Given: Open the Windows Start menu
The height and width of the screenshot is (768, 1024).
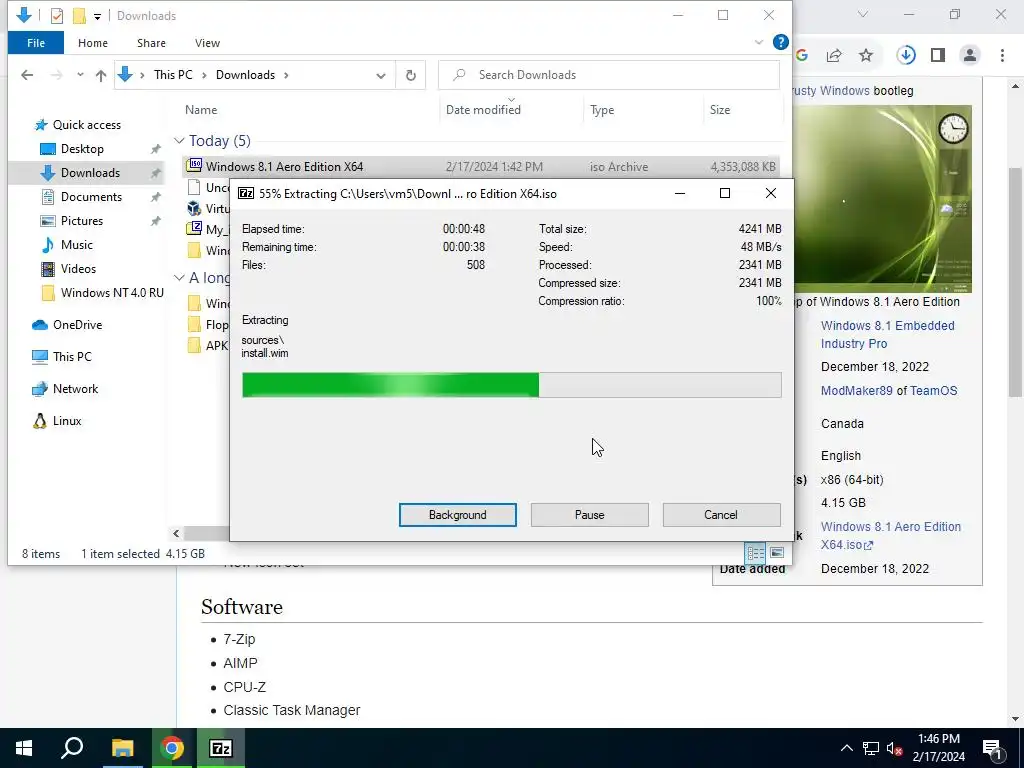Looking at the screenshot, I should coord(24,748).
